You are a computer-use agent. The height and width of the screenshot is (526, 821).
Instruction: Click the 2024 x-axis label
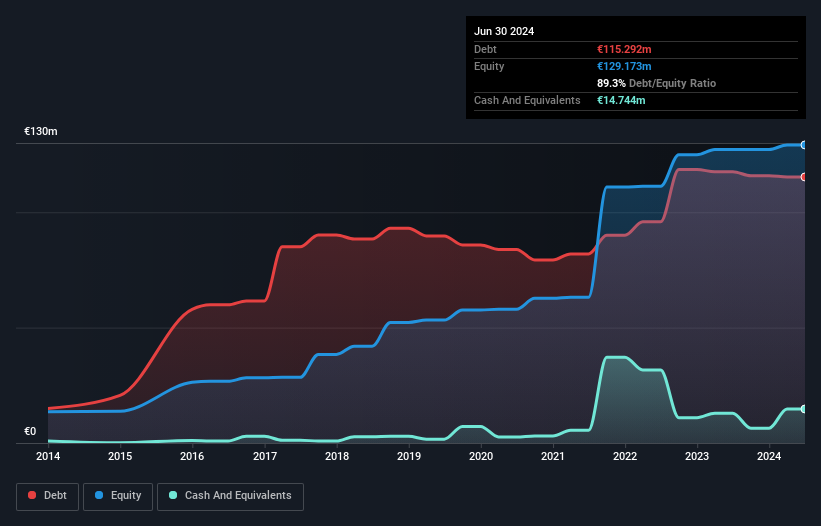(x=769, y=456)
